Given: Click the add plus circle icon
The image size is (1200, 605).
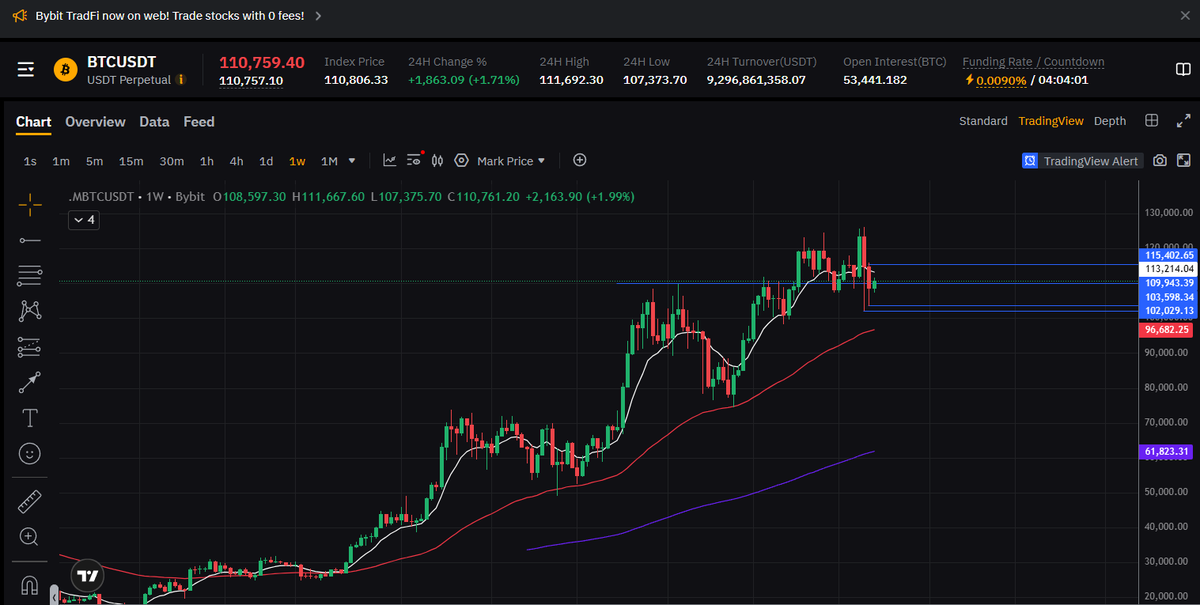Looking at the screenshot, I should pyautogui.click(x=579, y=160).
